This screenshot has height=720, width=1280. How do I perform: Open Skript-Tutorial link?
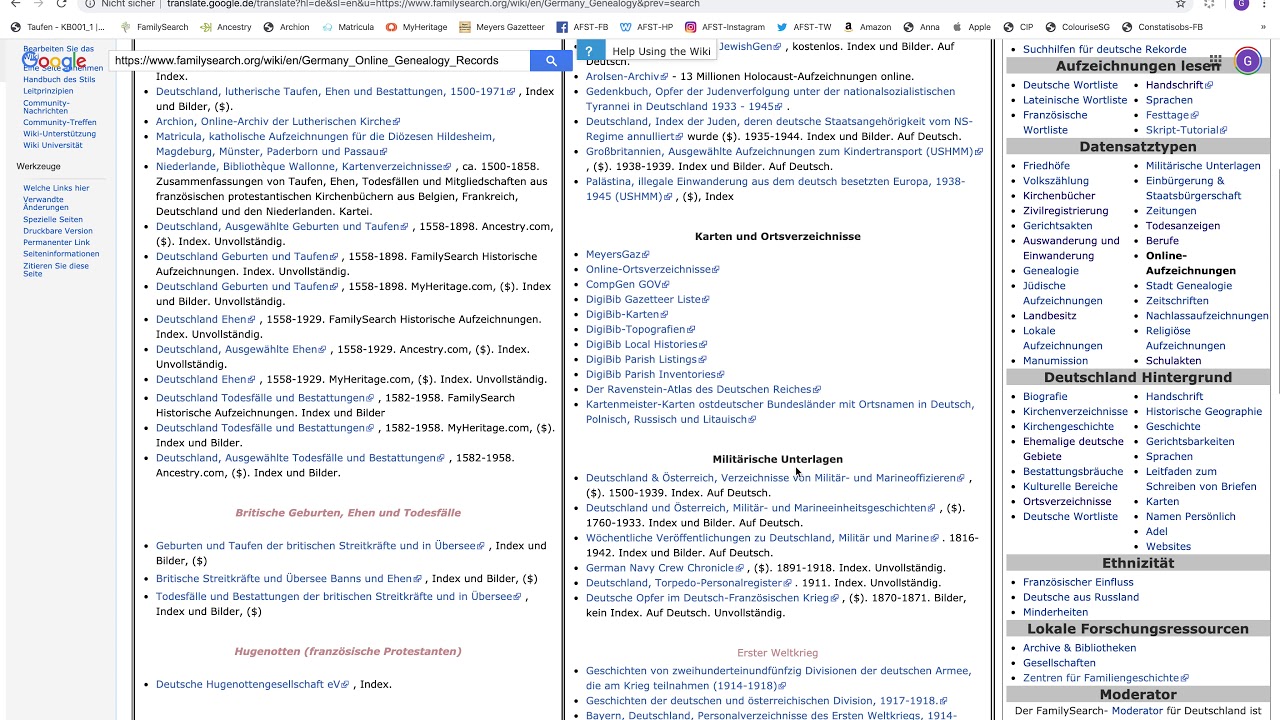coord(1187,130)
